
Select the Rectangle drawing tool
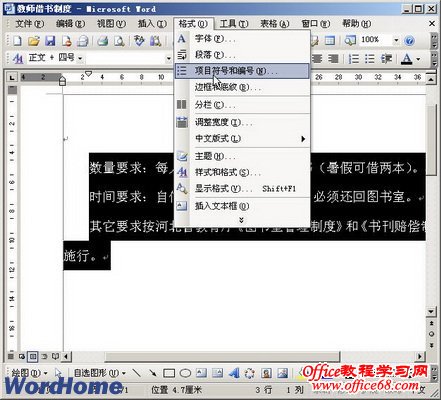169,373
